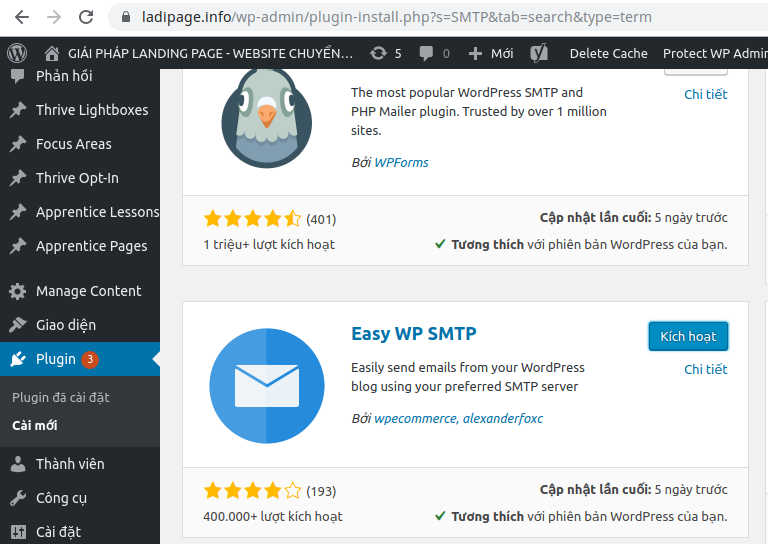Click the browser forward arrow

pyautogui.click(x=54, y=17)
